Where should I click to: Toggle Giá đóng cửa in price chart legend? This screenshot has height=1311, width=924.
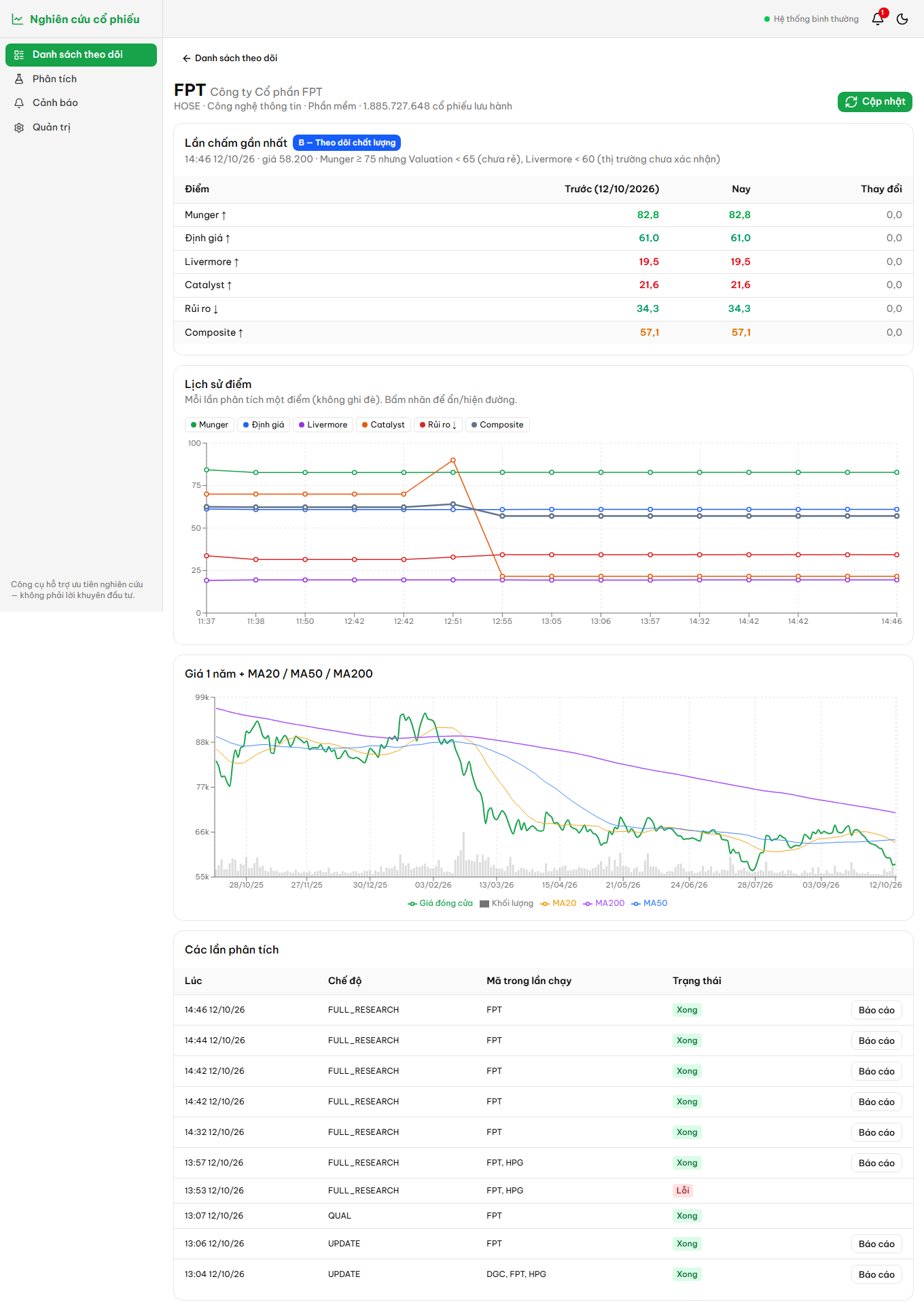tap(440, 903)
